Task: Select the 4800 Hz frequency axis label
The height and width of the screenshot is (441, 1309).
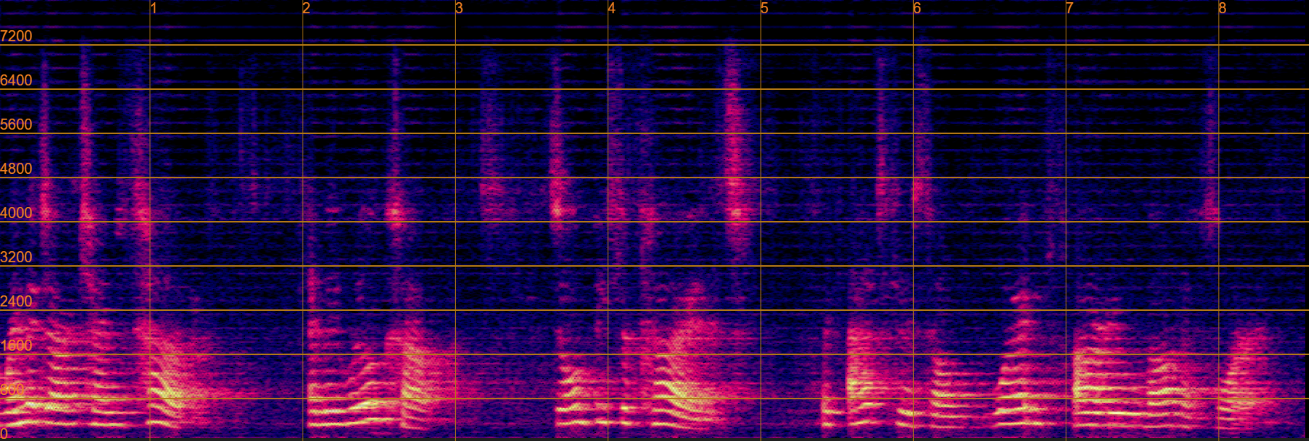Action: coord(17,168)
